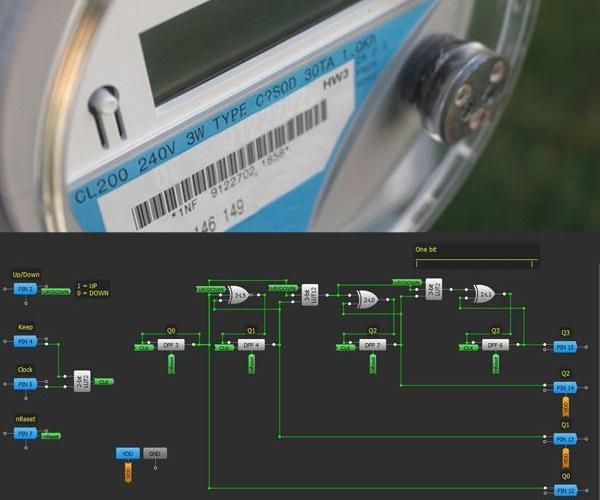Click the 'Q3' label above PIN 15
This screenshot has height=500, width=600.
[565, 332]
